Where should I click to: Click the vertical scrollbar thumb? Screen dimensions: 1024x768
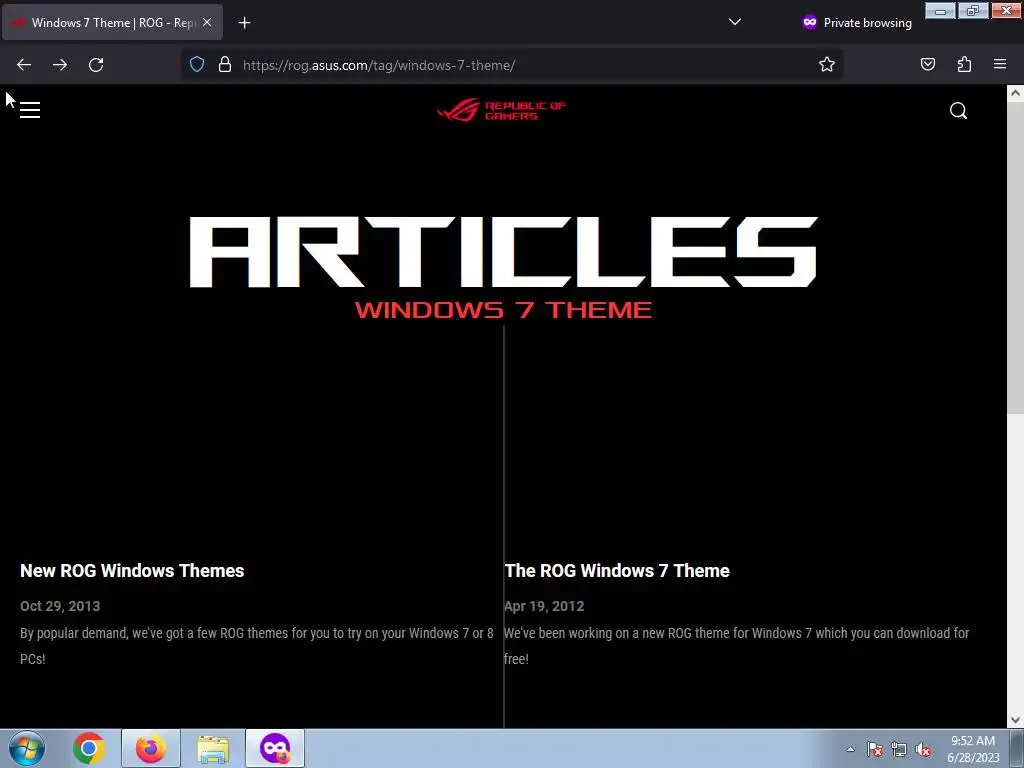(1015, 258)
